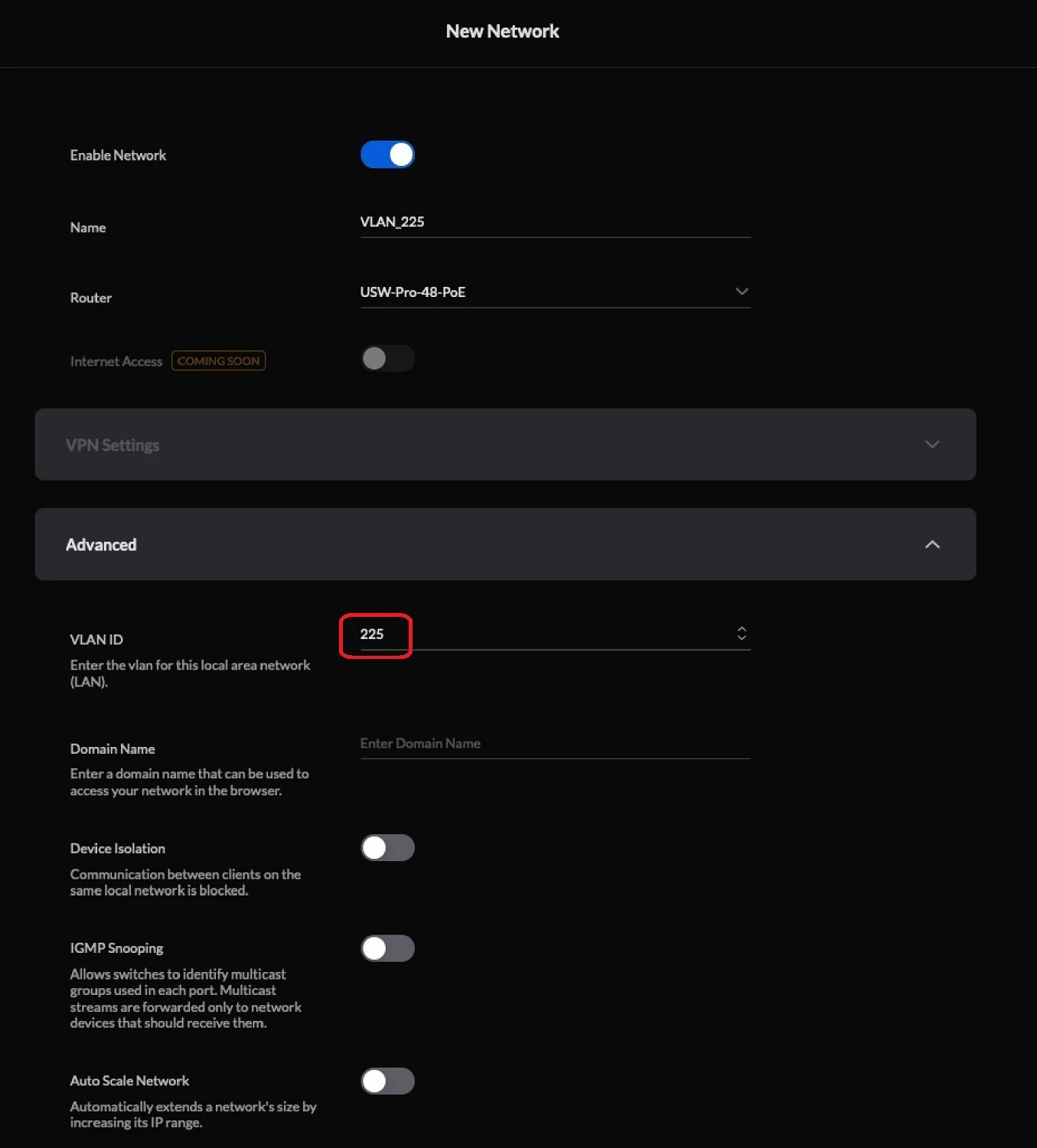Expand the VPN Settings chevron arrow
1037x1148 pixels.
(x=931, y=445)
